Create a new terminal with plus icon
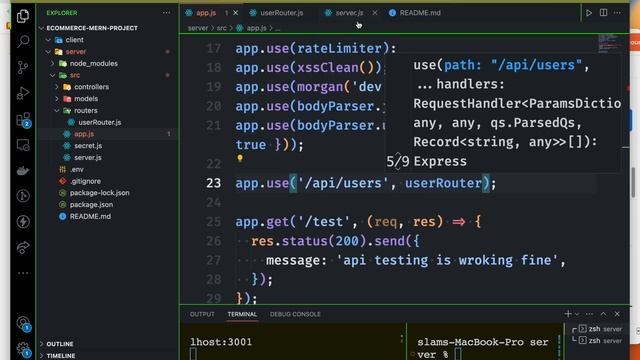This screenshot has width=640, height=360. (x=568, y=314)
